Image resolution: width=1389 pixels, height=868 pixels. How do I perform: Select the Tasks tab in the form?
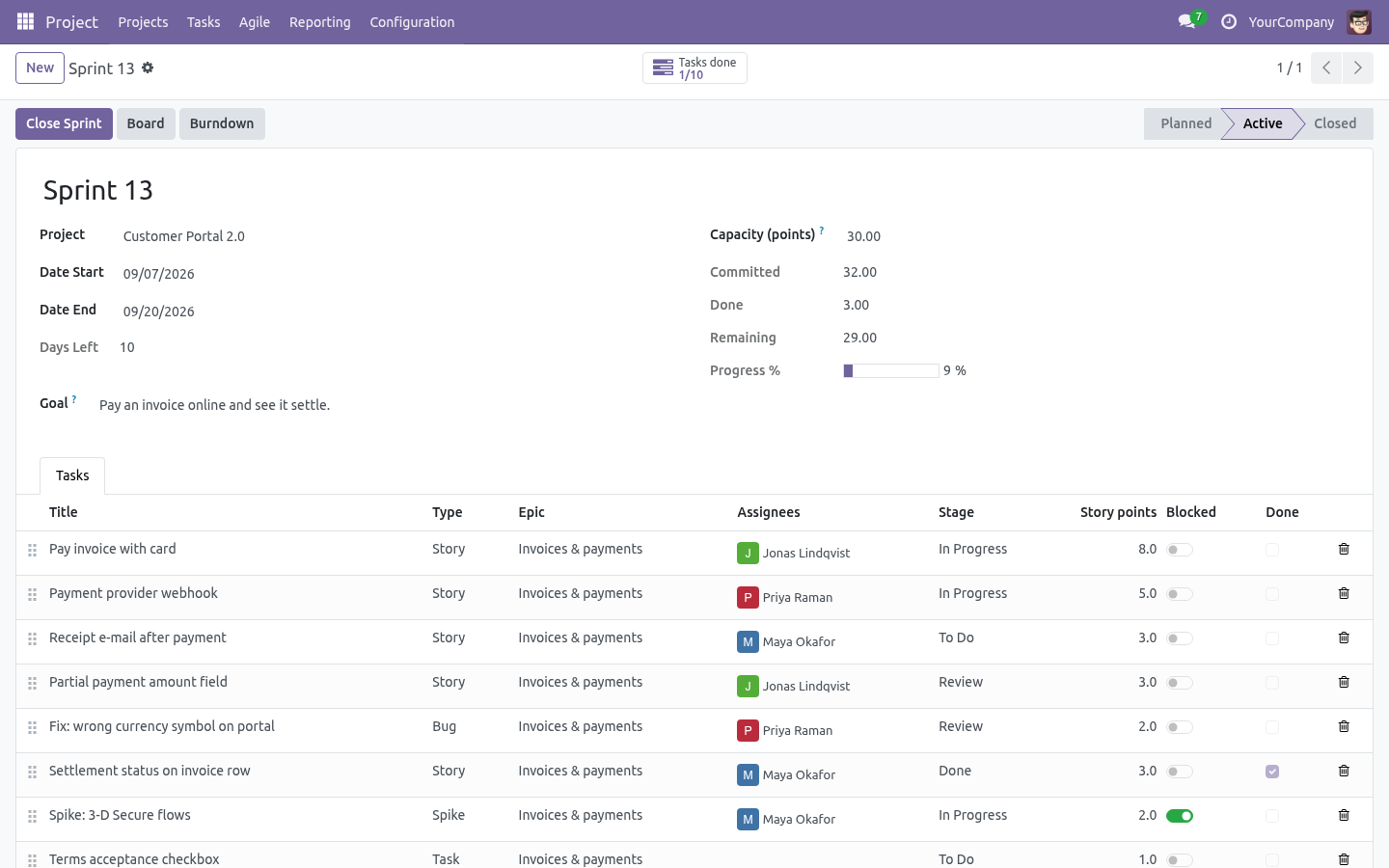(x=72, y=475)
